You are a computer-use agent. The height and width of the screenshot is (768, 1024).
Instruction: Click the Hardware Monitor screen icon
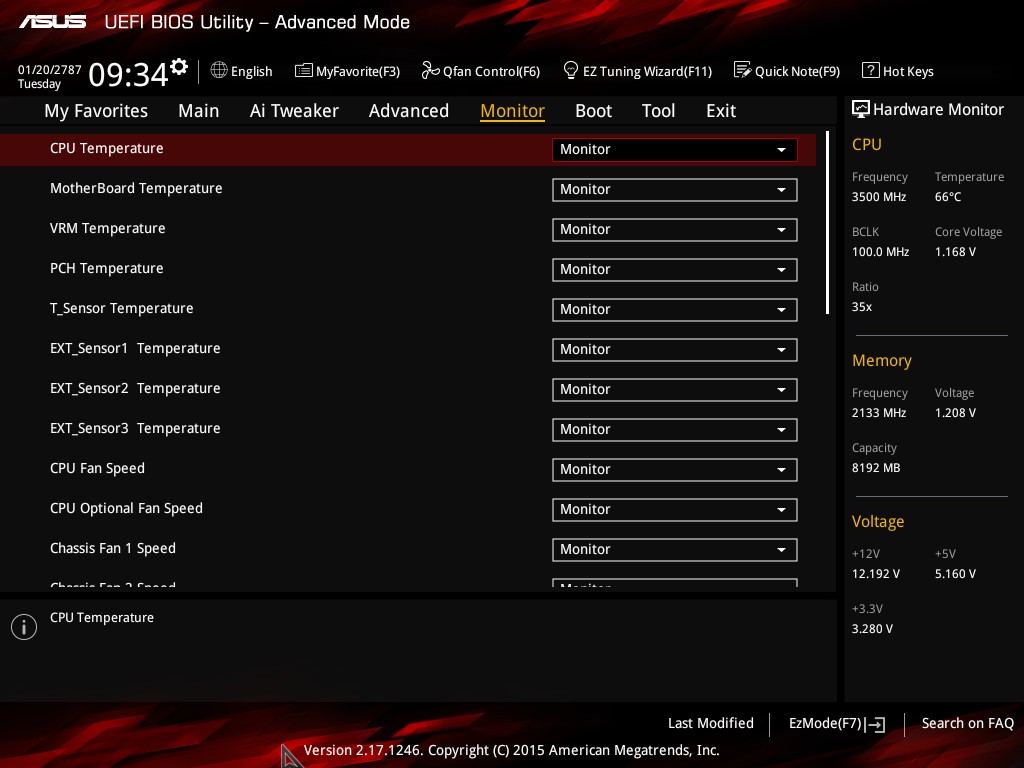861,109
